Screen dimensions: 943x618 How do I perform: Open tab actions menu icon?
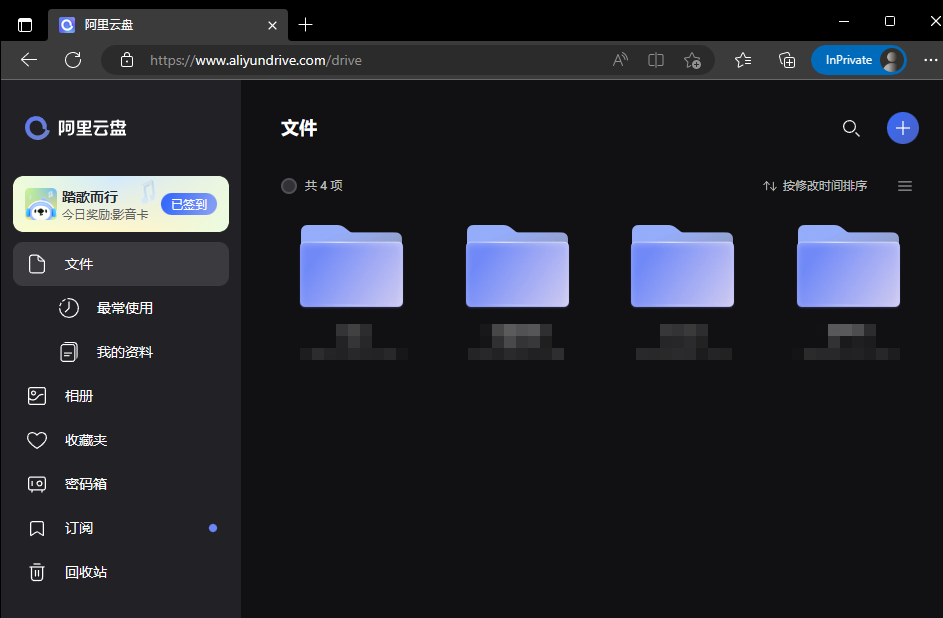[x=25, y=25]
